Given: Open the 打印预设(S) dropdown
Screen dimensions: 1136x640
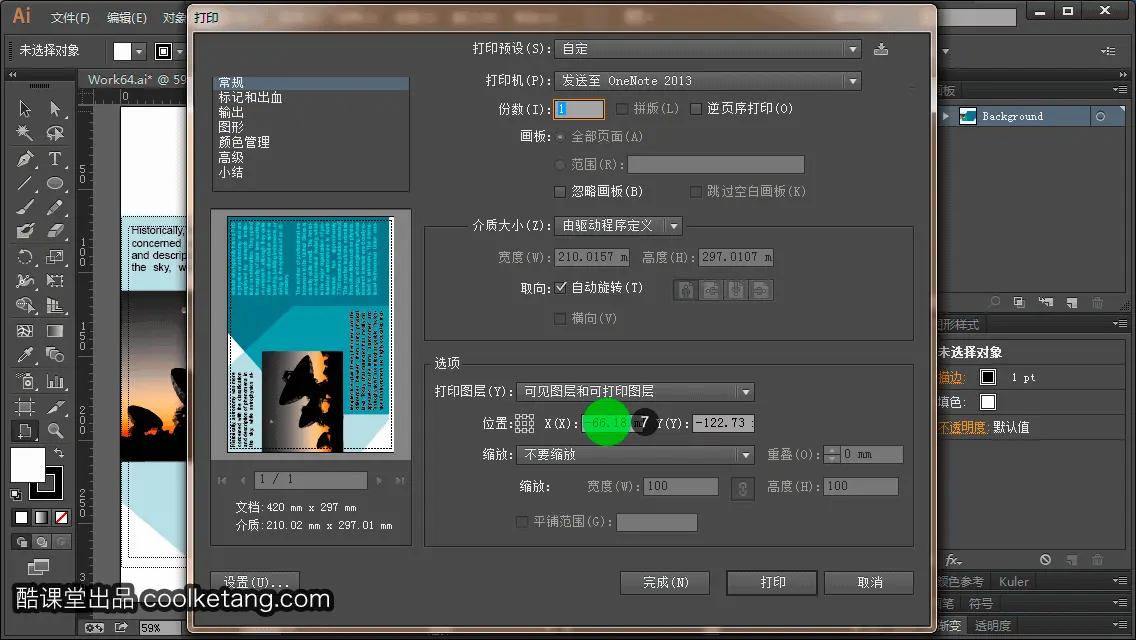Looking at the screenshot, I should point(708,49).
